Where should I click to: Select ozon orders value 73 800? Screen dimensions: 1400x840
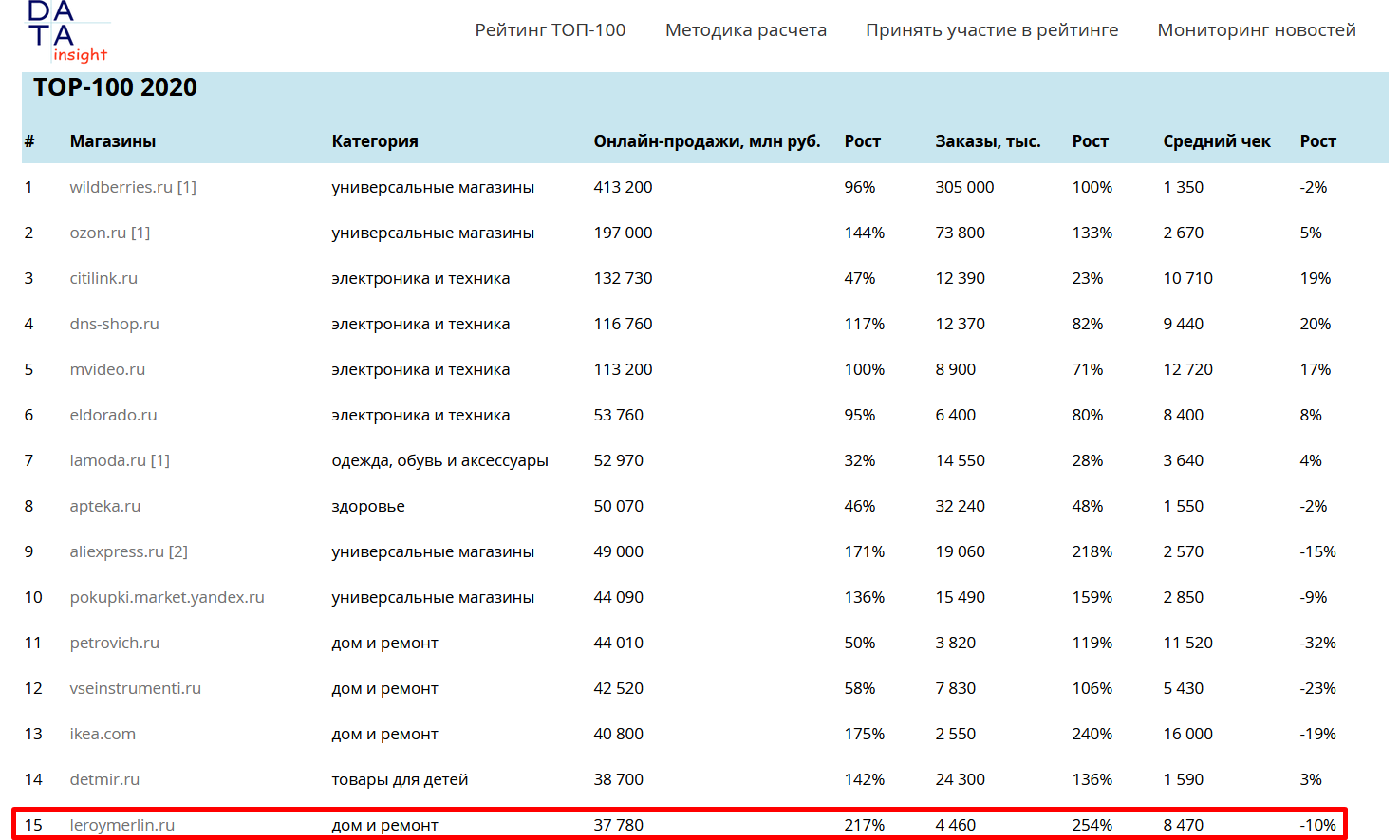960,233
